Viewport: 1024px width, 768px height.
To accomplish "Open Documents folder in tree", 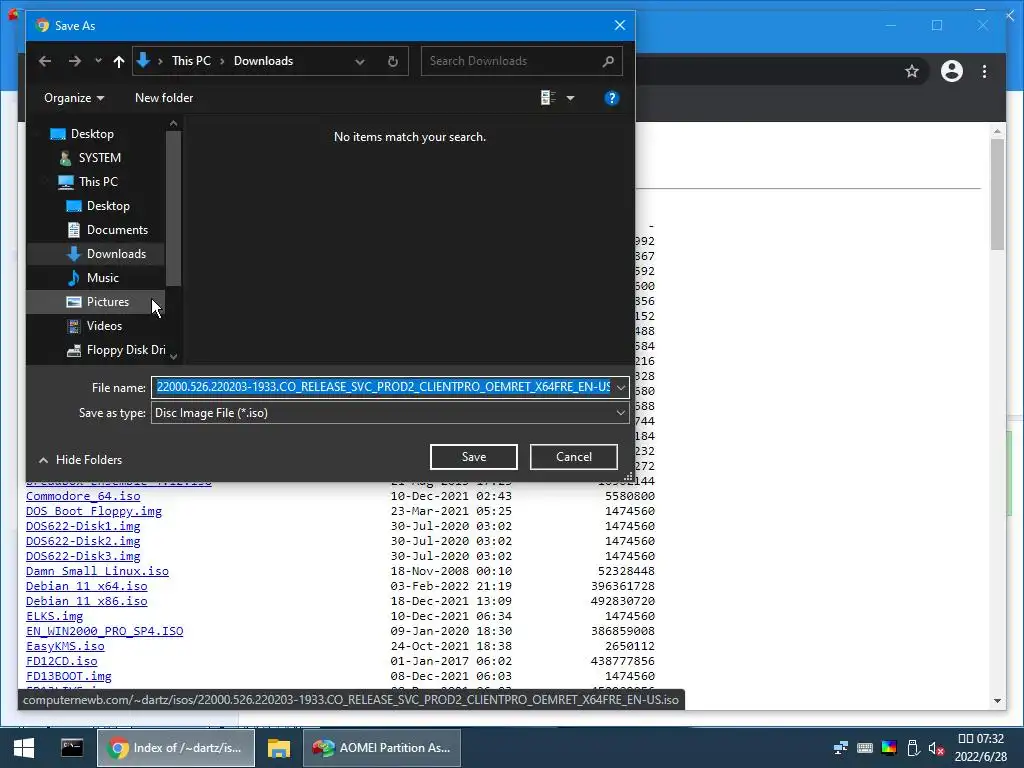I will tap(117, 230).
